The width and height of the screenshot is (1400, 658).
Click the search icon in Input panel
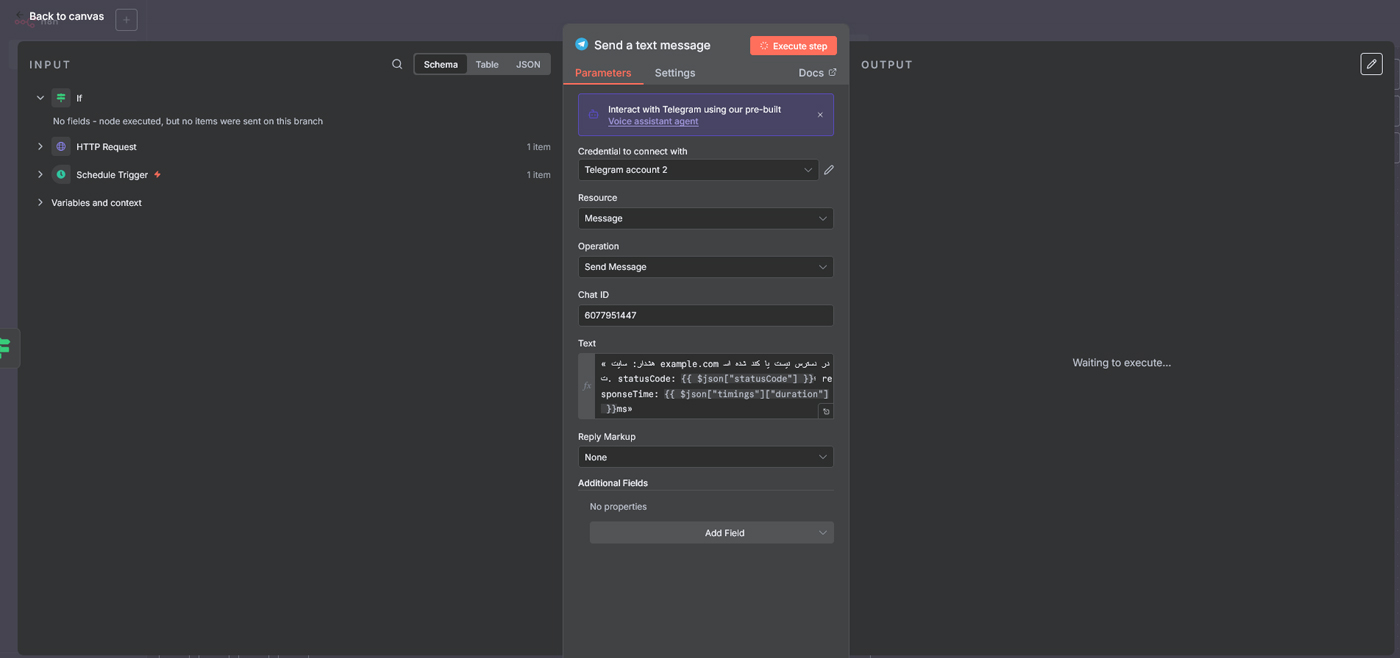397,64
